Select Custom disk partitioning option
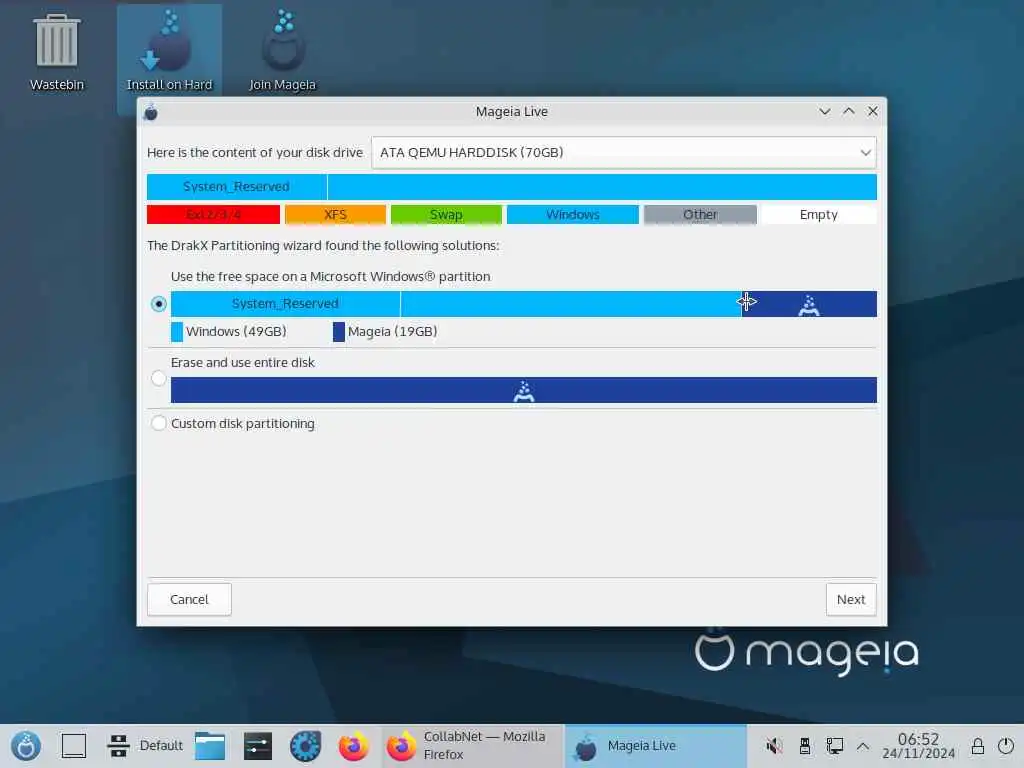This screenshot has width=1024, height=768. point(159,423)
